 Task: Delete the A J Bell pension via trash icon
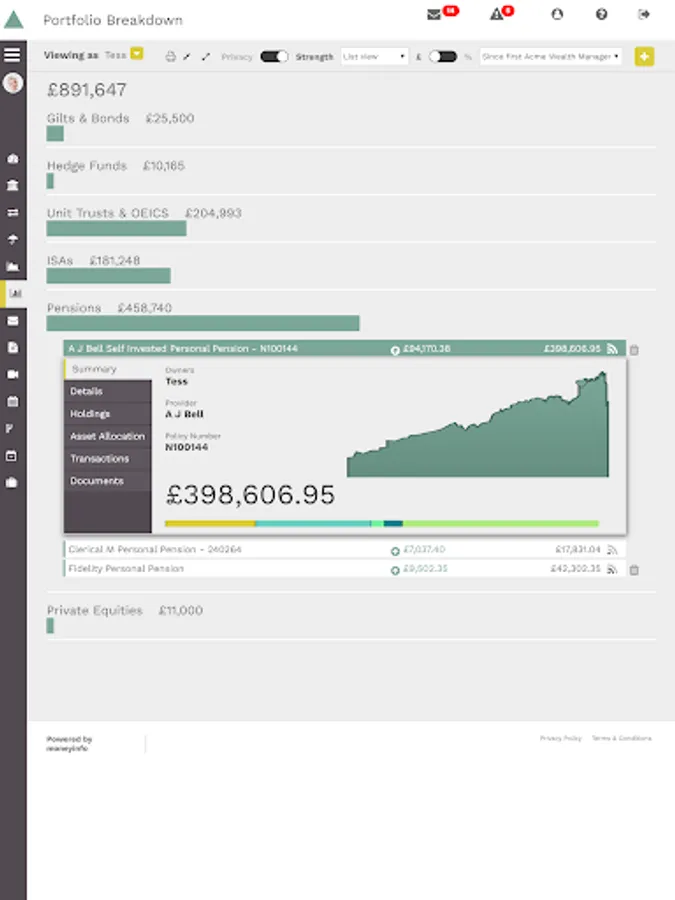tap(634, 350)
